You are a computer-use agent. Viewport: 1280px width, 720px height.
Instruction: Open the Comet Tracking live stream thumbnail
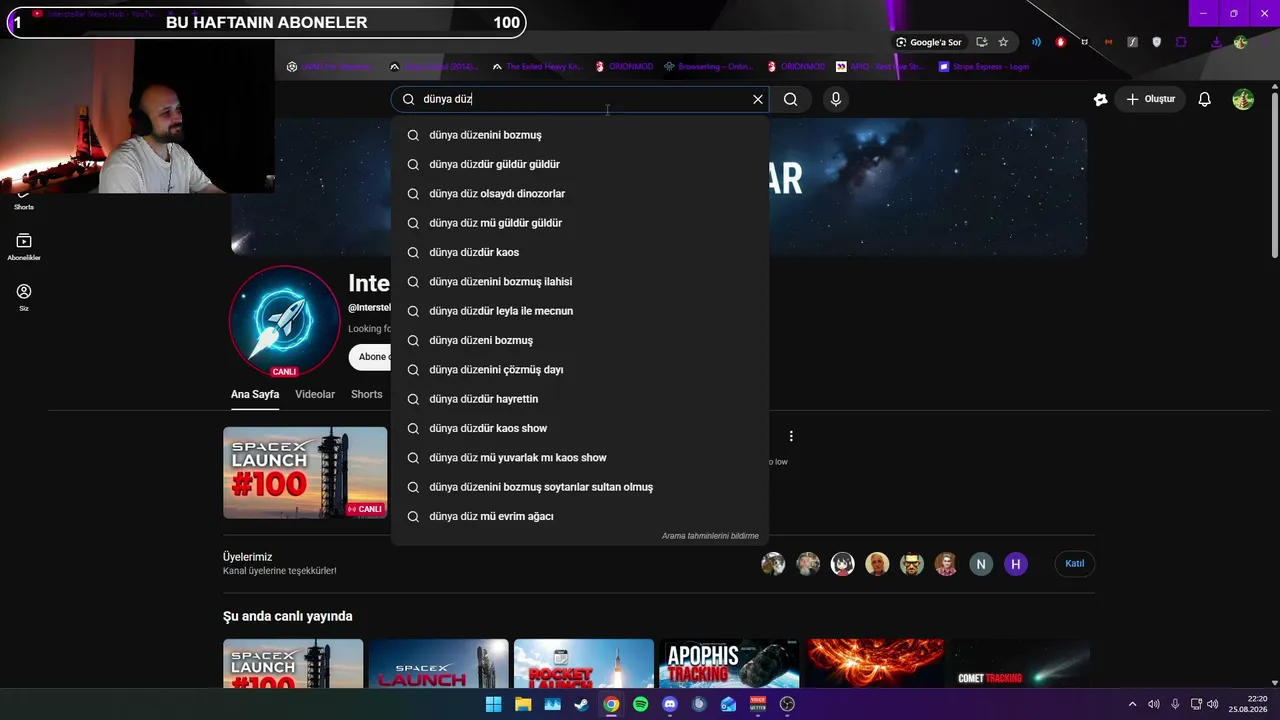[1019, 663]
